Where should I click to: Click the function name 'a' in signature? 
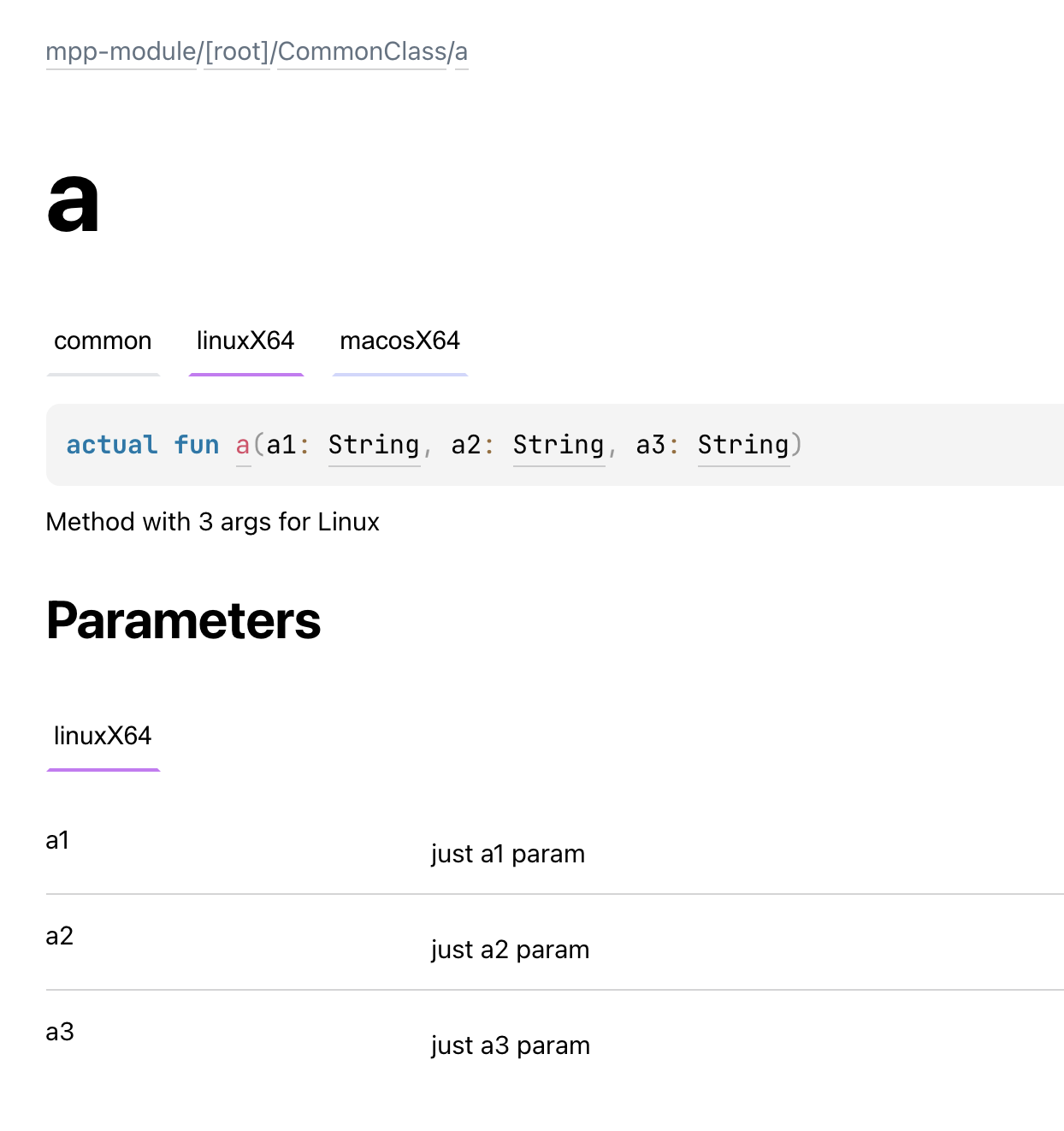pos(242,445)
